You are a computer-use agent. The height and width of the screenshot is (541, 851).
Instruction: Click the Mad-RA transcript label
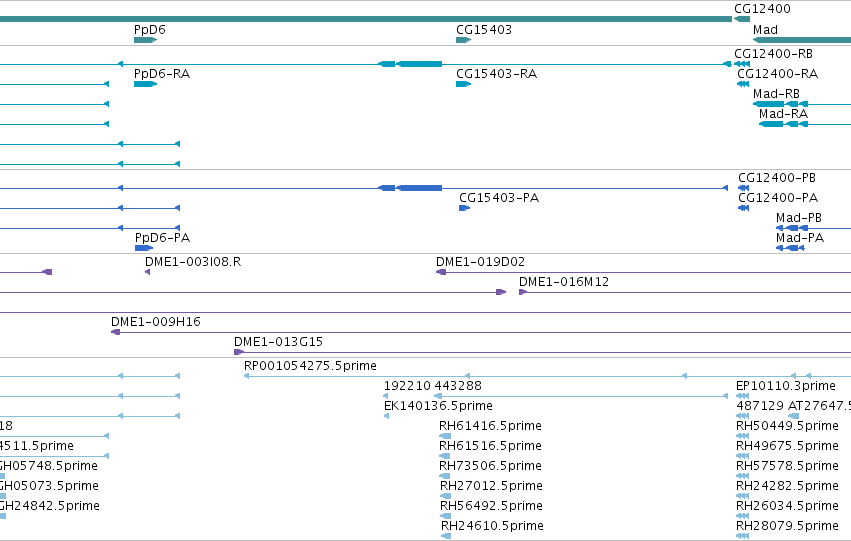point(783,114)
